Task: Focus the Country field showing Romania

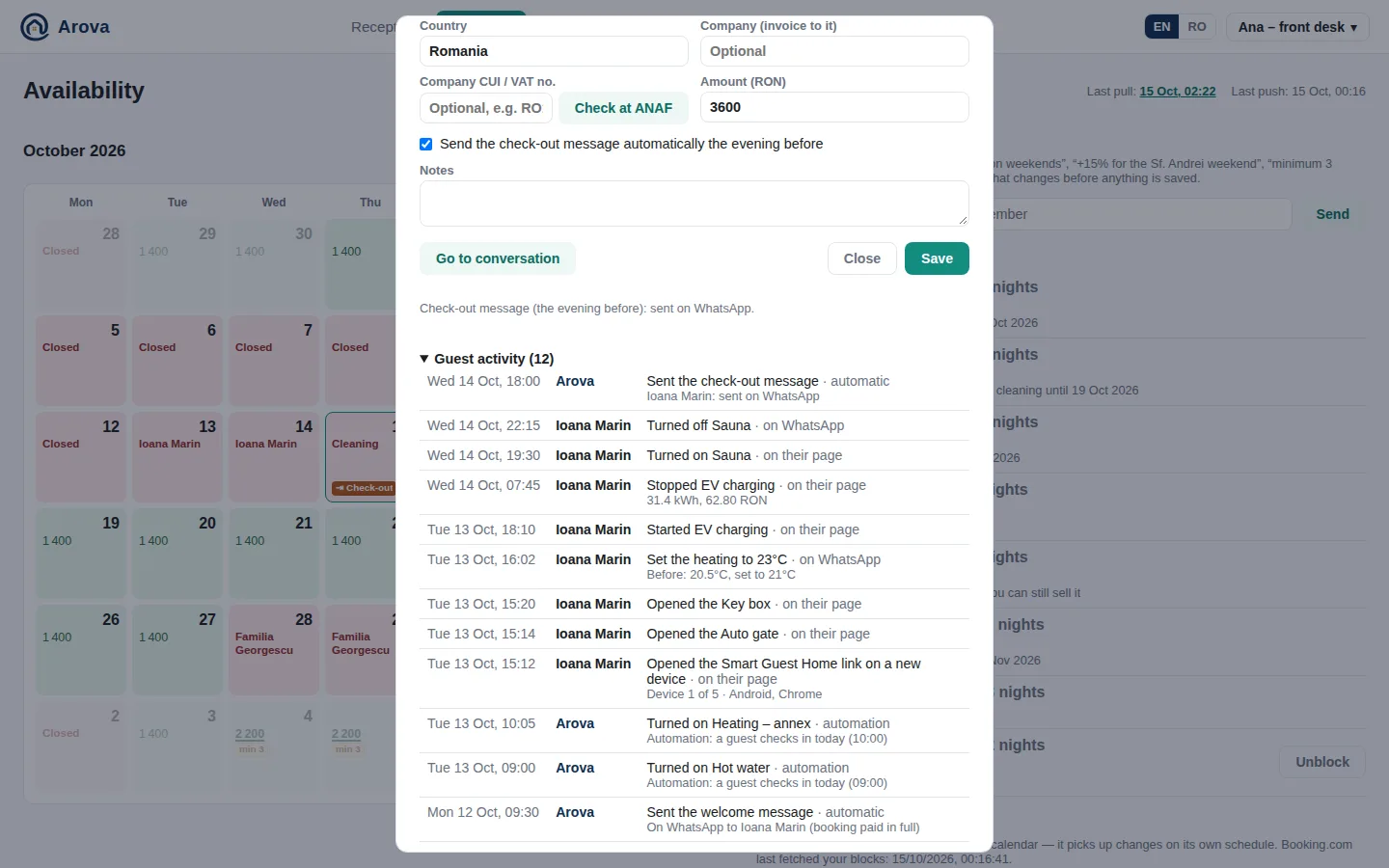Action: (x=554, y=51)
